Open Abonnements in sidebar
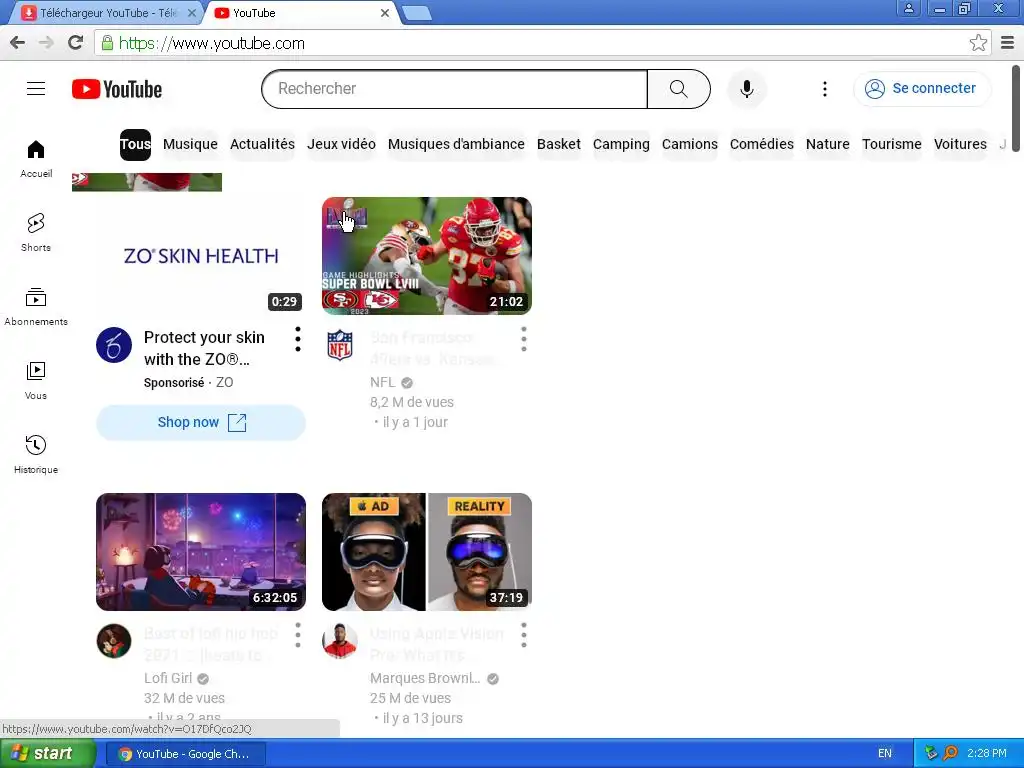The width and height of the screenshot is (1024, 768). (x=36, y=306)
